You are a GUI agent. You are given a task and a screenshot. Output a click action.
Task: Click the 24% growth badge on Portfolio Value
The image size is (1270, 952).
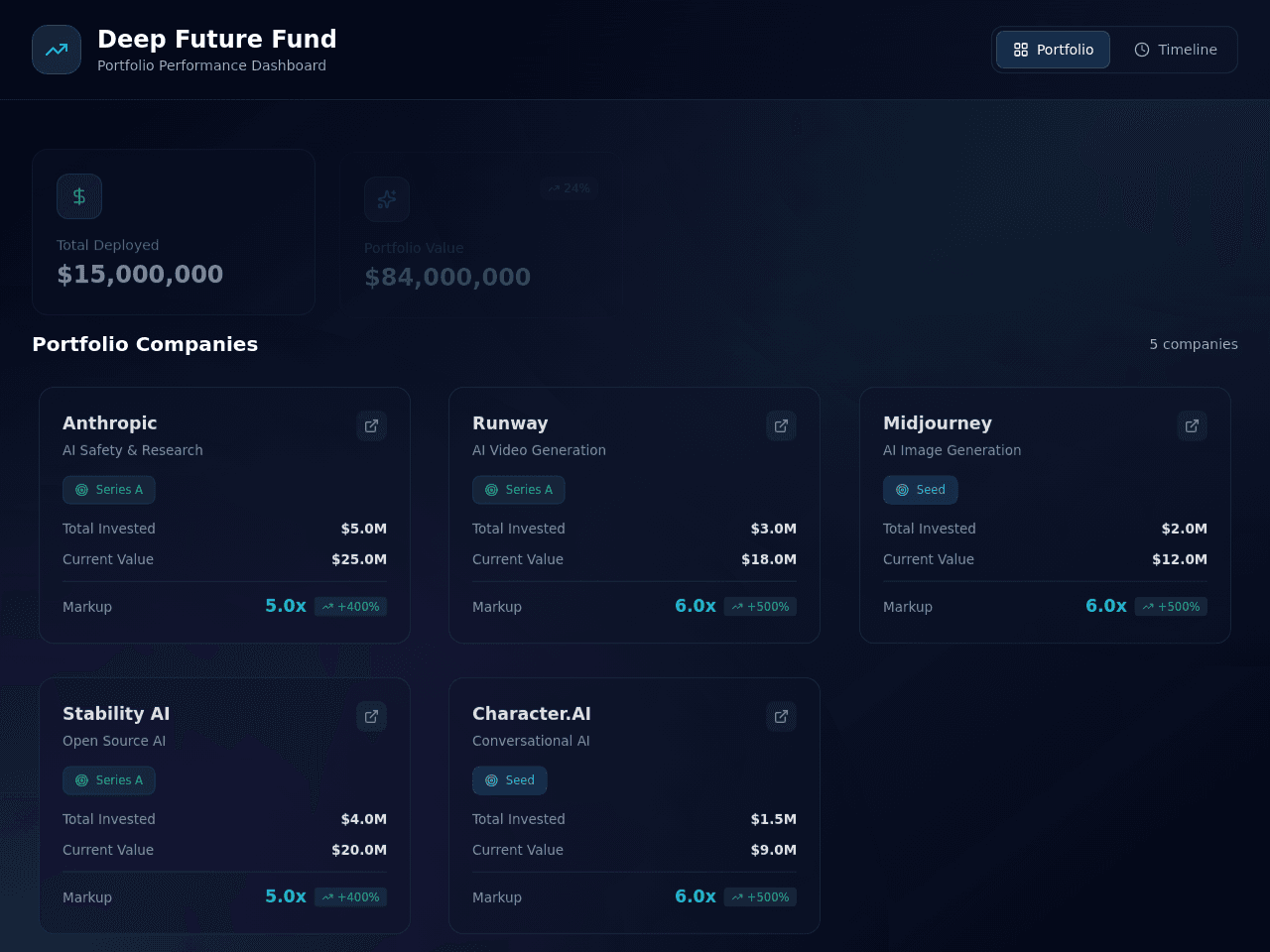[x=569, y=188]
